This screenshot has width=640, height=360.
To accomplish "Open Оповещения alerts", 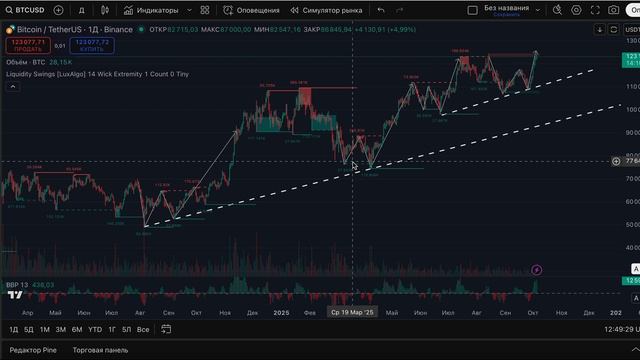I will [251, 11].
